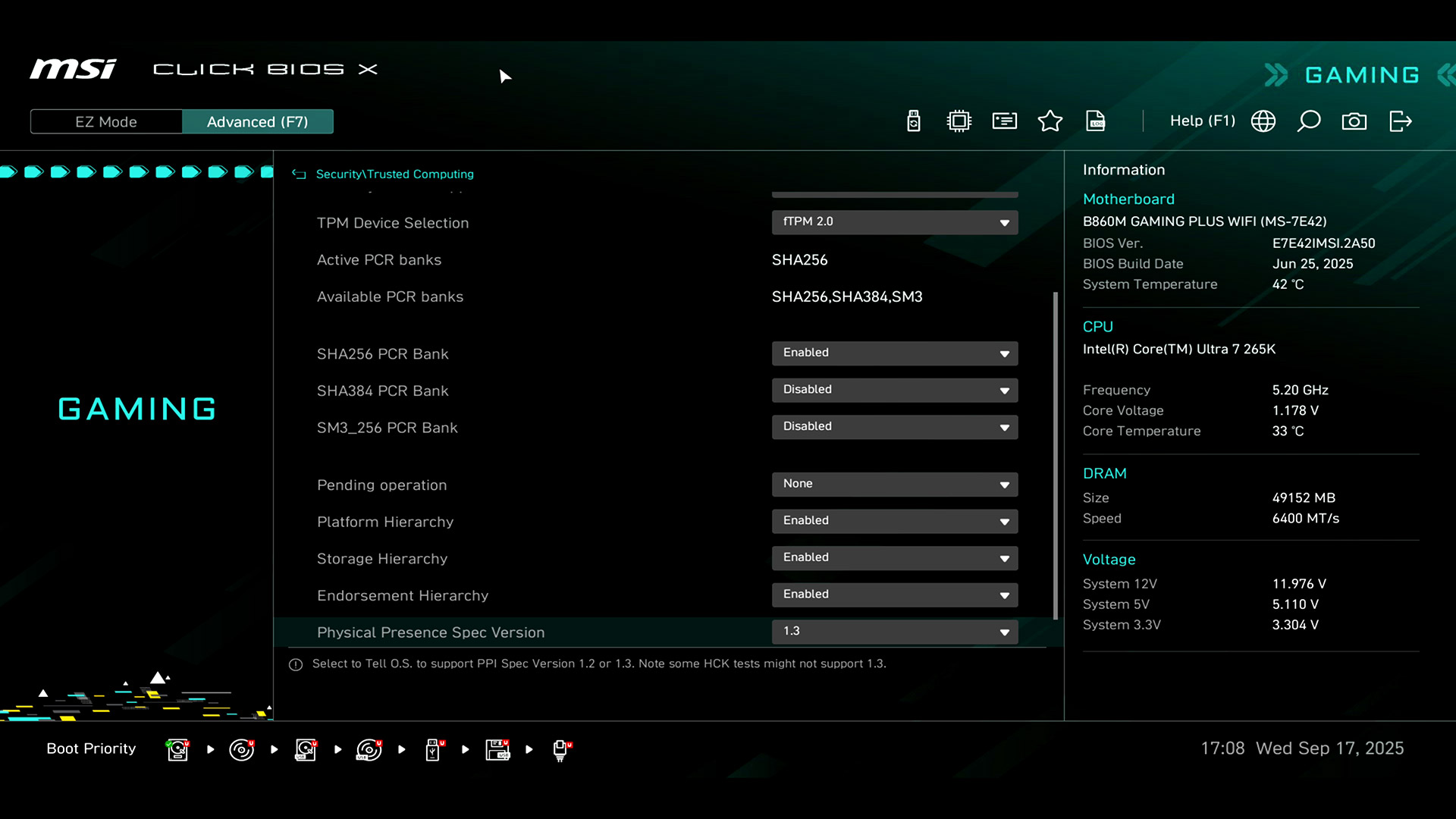
Task: Open the Favorites star icon
Action: pyautogui.click(x=1050, y=121)
